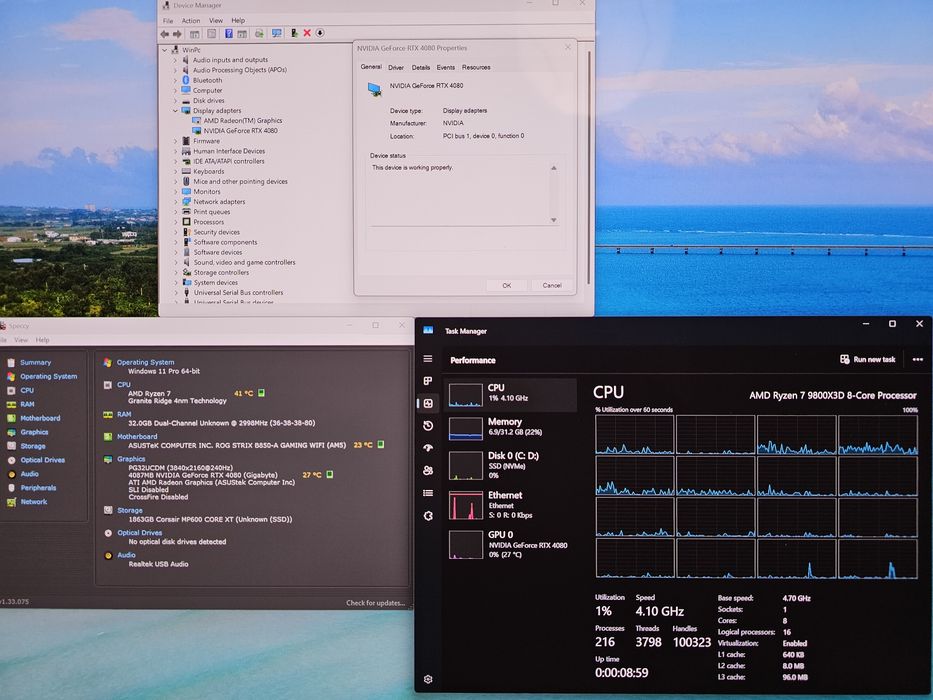This screenshot has width=933, height=700.
Task: Click the Forward arrow in Device Manager toolbar
Action: (177, 34)
